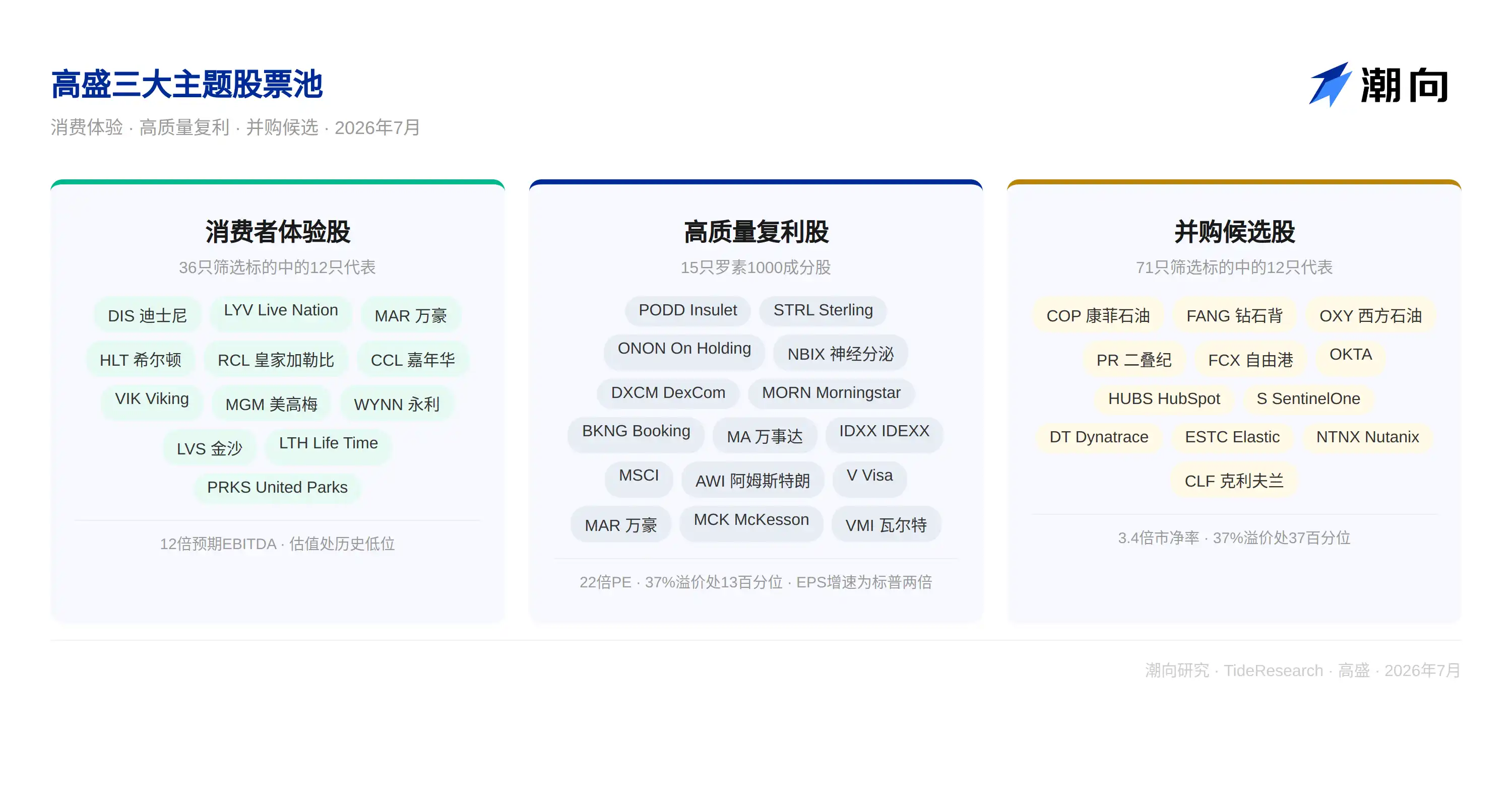This screenshot has width=1512, height=806.
Task: Click the 并购候选股 card heading
Action: [x=1234, y=231]
